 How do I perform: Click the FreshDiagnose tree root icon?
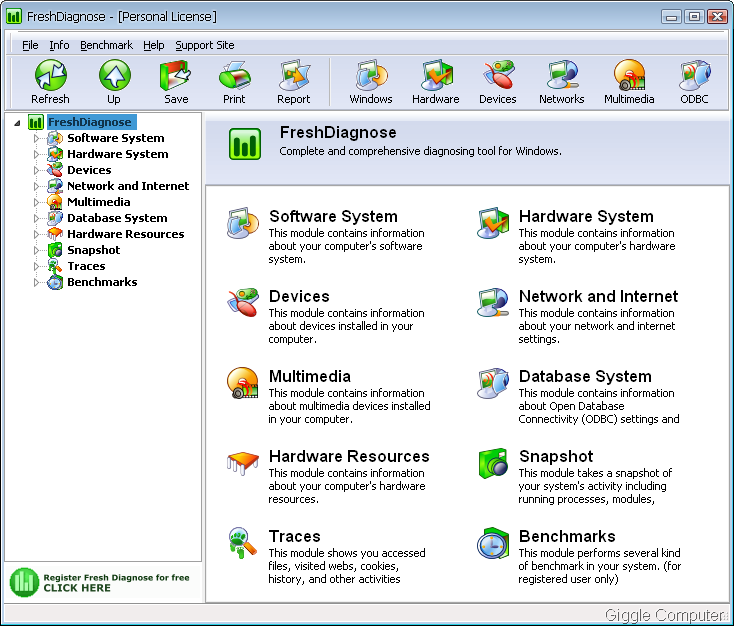pos(36,122)
